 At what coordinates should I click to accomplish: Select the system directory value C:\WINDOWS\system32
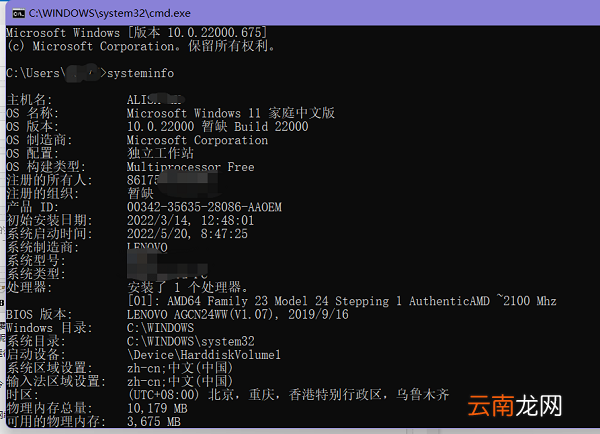coord(191,341)
